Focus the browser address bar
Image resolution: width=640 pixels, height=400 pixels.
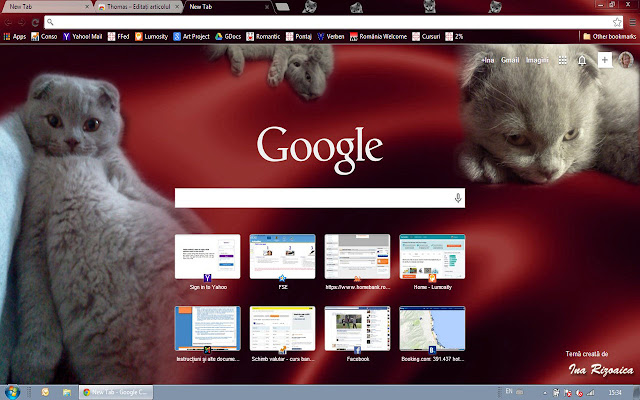point(331,22)
